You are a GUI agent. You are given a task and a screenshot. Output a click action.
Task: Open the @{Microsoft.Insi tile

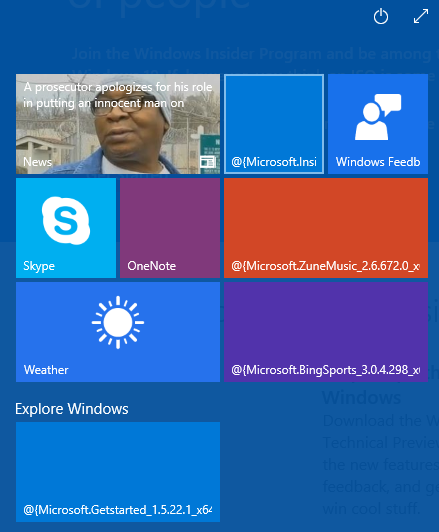274,124
